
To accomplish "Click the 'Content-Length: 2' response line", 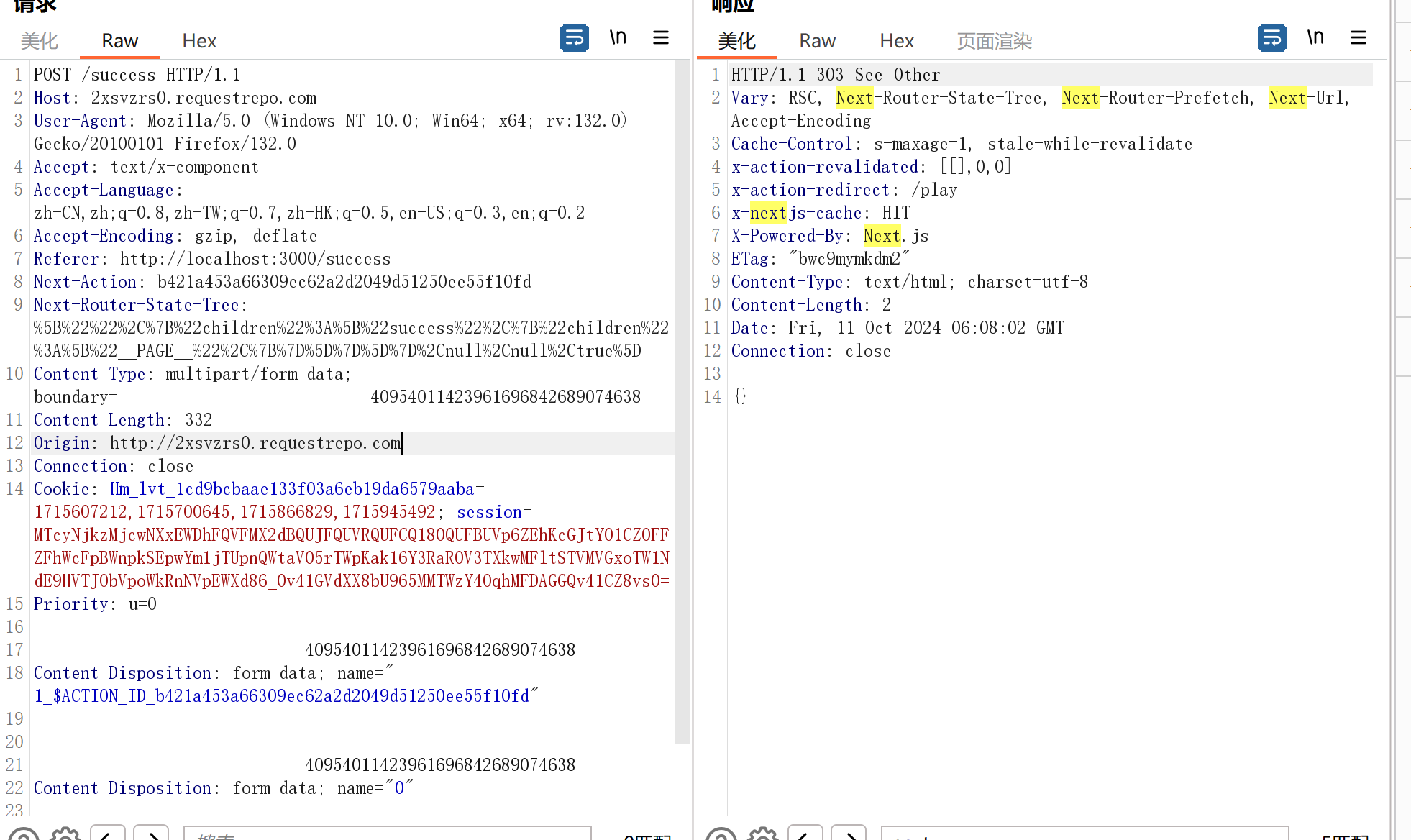I will click(811, 305).
